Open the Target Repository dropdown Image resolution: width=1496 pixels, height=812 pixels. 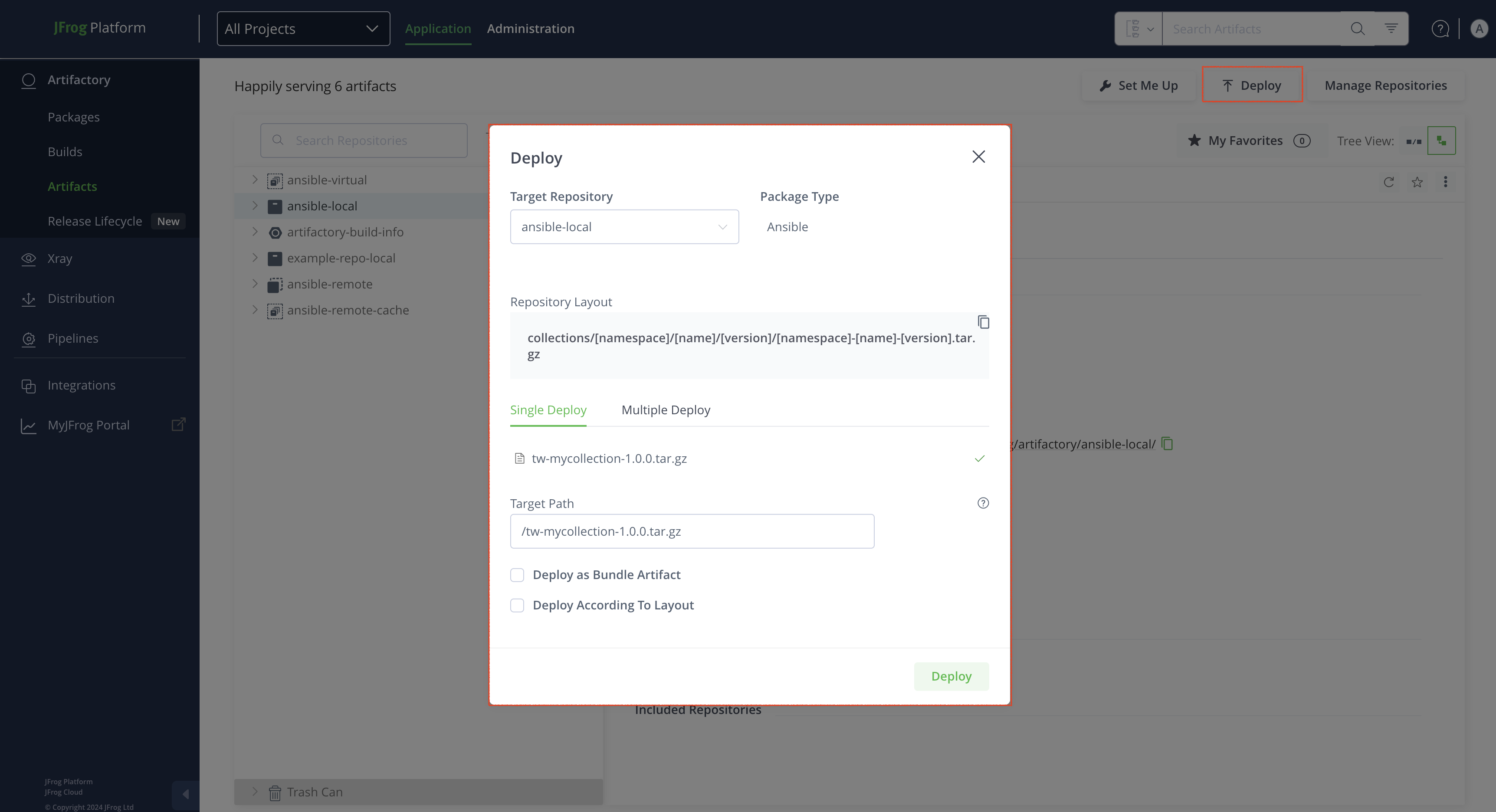click(624, 227)
